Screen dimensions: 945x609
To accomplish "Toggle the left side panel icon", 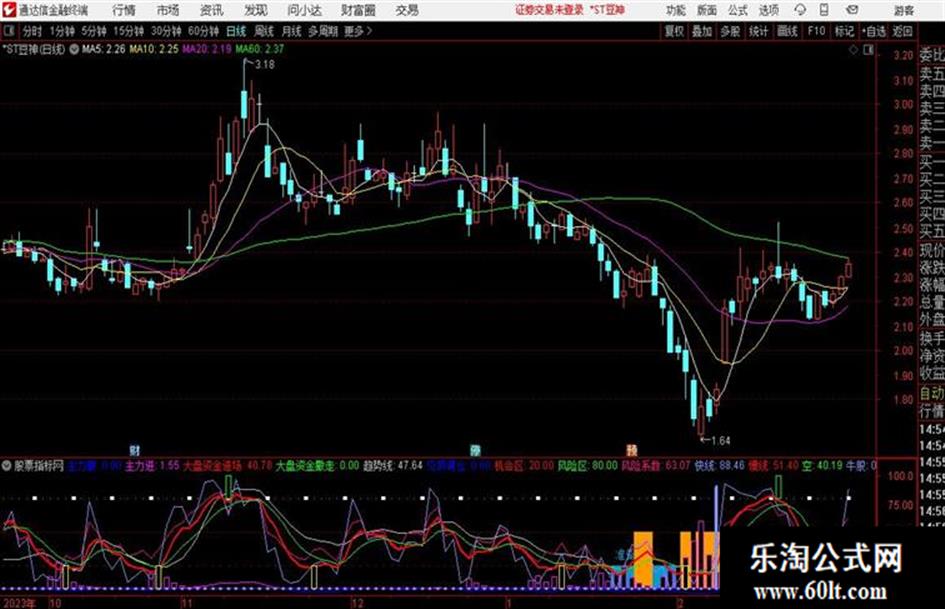I will click(x=8, y=31).
